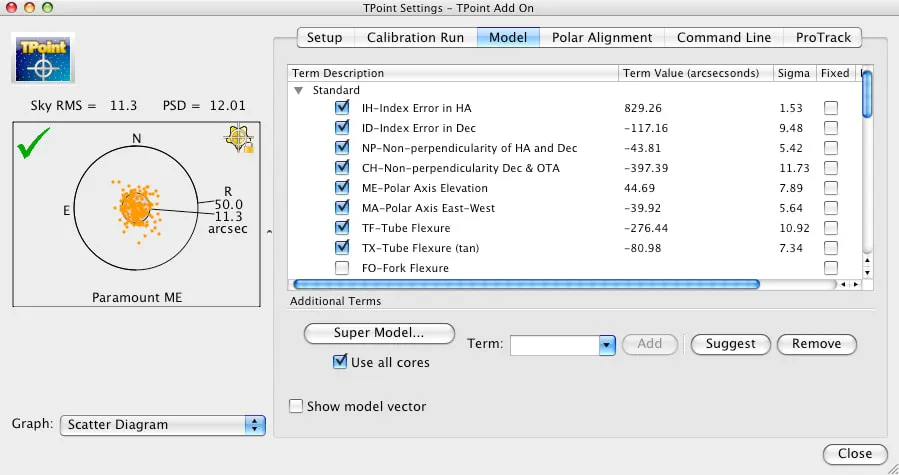Mark CH term as Fixed

831,168
